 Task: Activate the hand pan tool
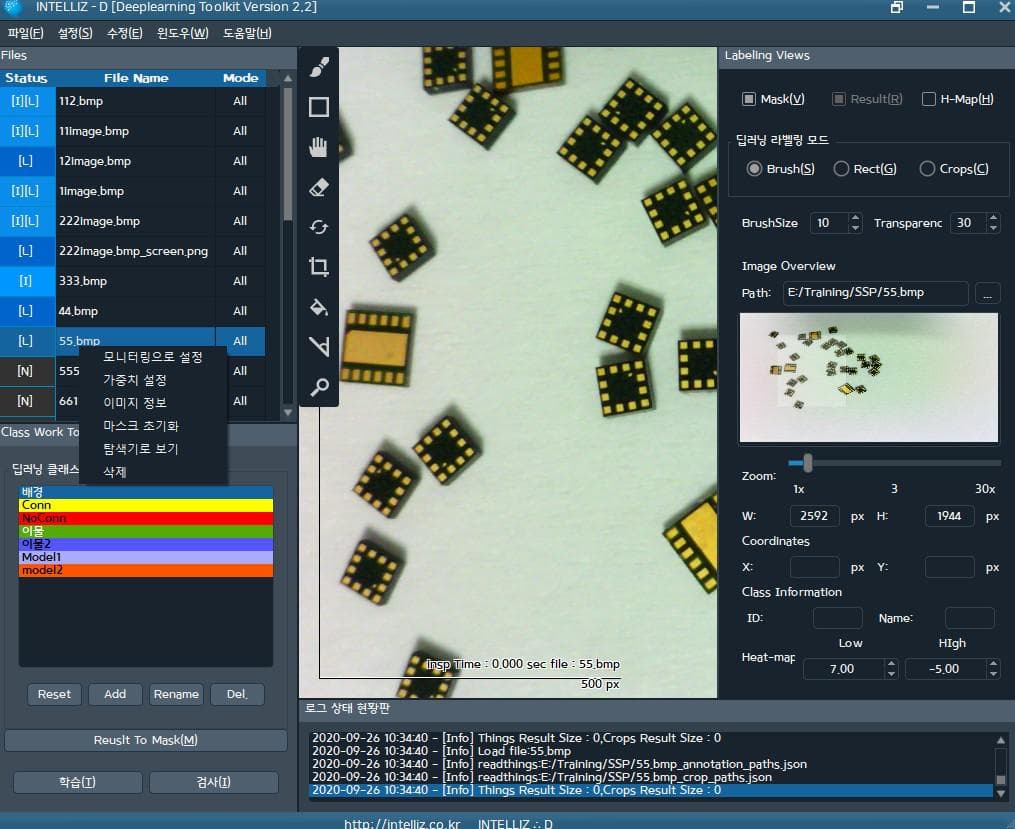[x=318, y=147]
